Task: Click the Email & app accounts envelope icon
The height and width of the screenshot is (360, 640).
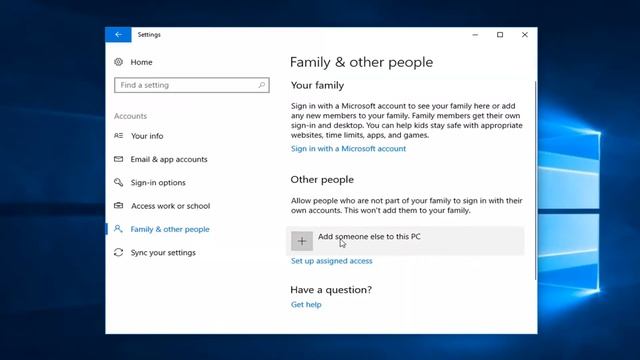Action: click(118, 159)
